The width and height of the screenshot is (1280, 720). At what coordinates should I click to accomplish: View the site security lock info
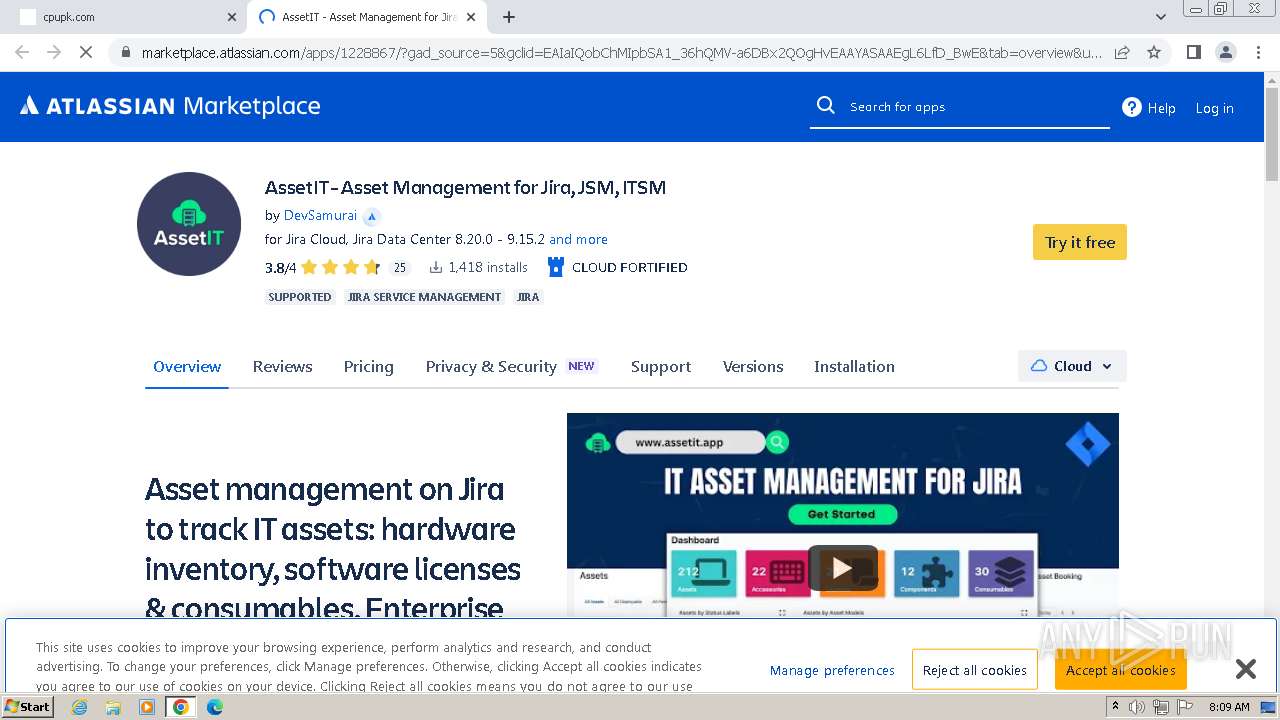click(x=125, y=52)
